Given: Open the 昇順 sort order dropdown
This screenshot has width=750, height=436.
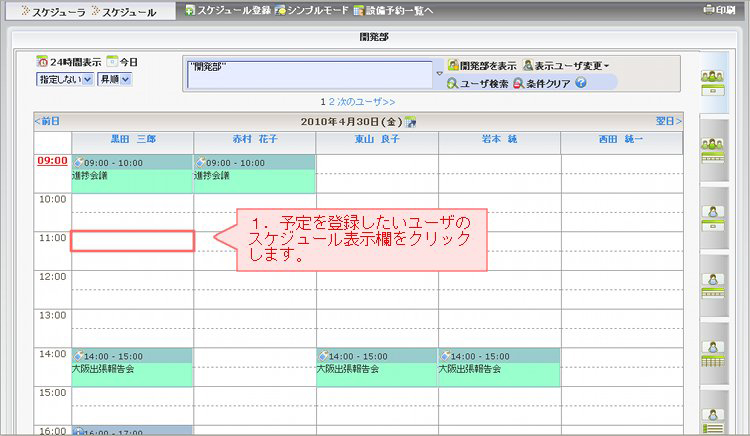Looking at the screenshot, I should pos(114,79).
